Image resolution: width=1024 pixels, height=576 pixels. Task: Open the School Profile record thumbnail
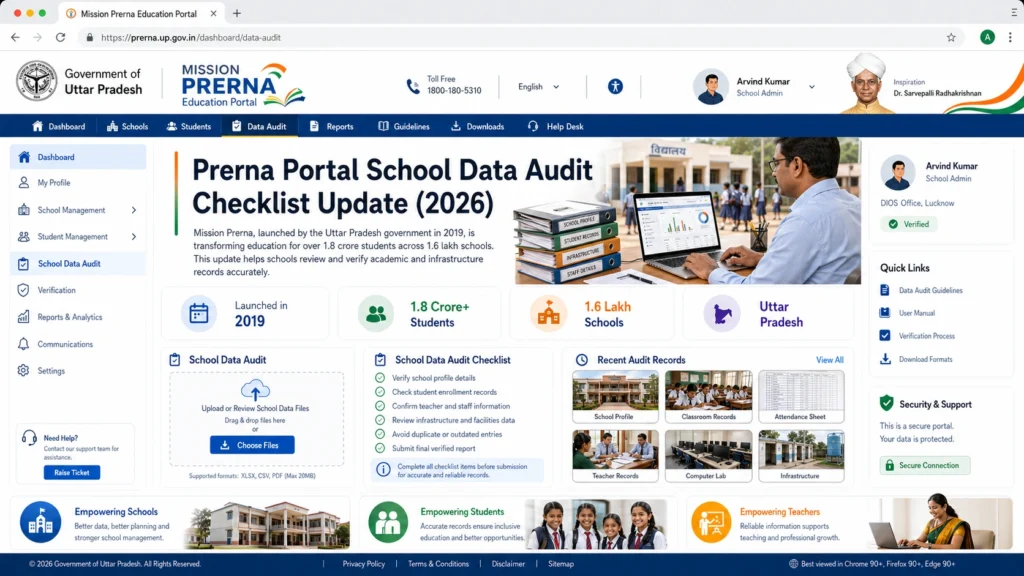coord(615,396)
